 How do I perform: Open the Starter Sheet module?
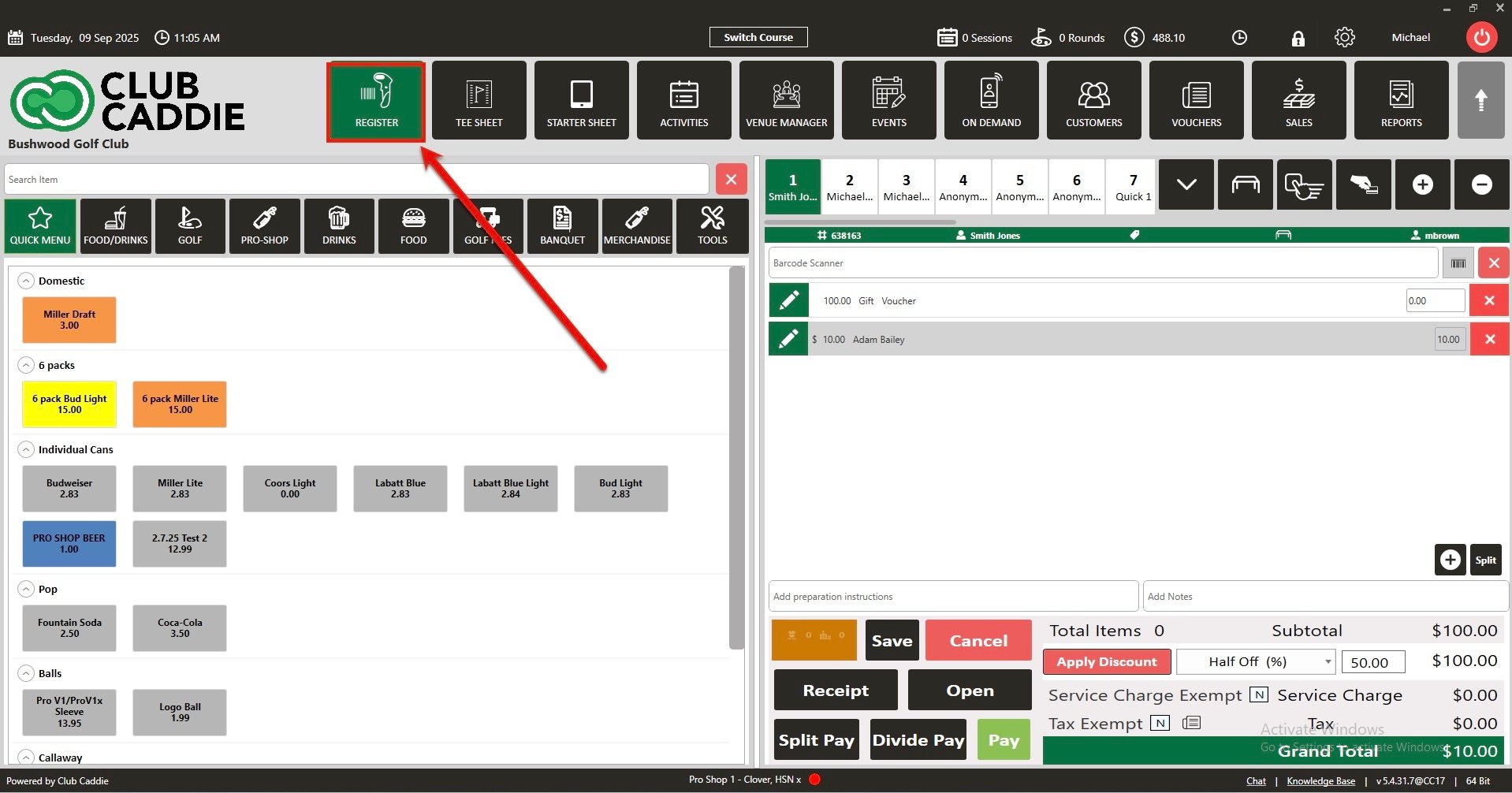(x=581, y=100)
